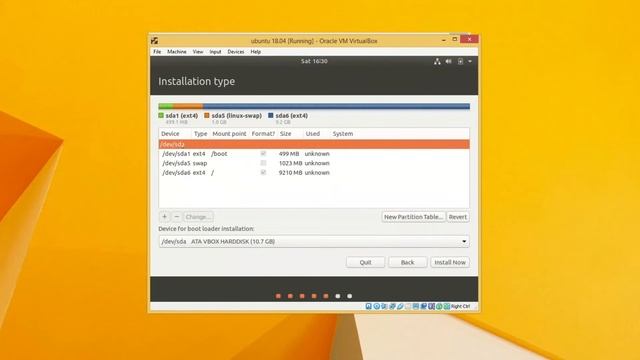Click Ubuntu power/battery icon in top bar
This screenshot has width=640, height=360.
pos(460,61)
